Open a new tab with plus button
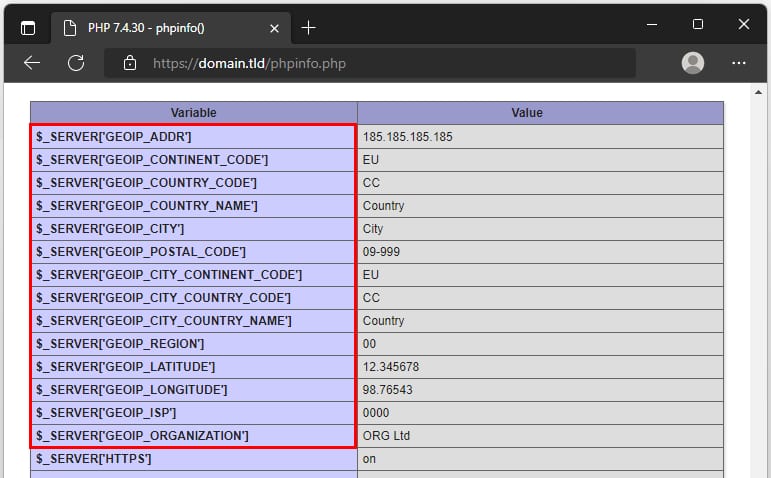Viewport: 771px width, 478px height. [x=308, y=27]
